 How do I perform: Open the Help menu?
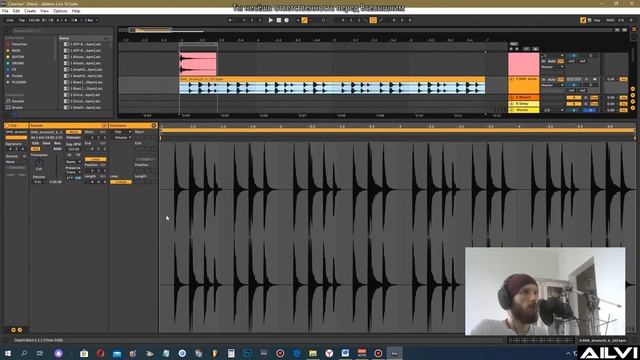[76, 11]
